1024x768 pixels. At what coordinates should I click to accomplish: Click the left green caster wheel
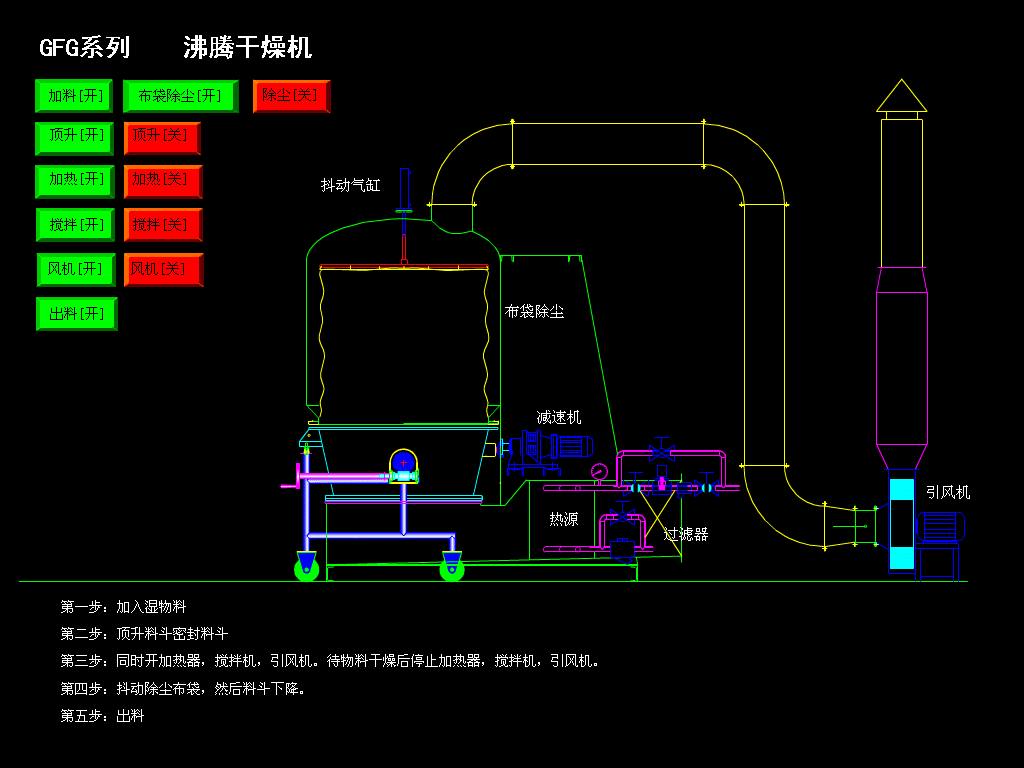[x=307, y=569]
